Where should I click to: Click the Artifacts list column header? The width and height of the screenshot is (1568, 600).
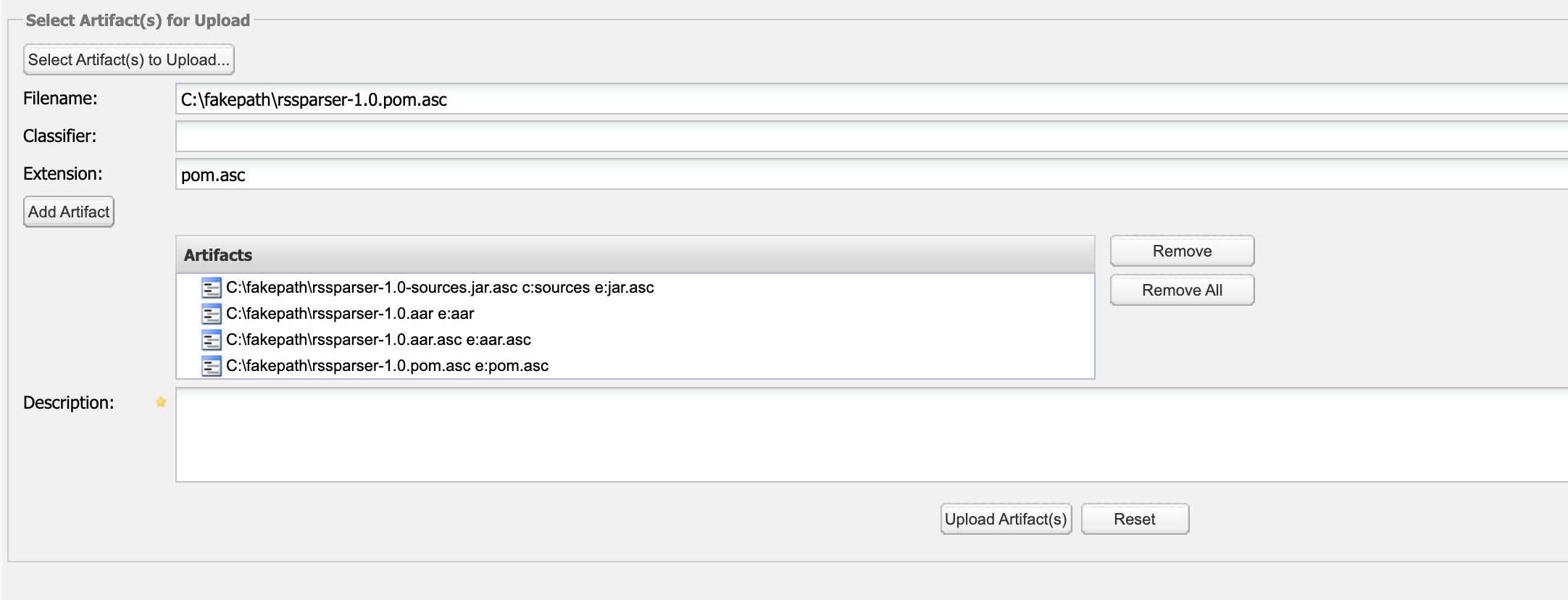635,254
